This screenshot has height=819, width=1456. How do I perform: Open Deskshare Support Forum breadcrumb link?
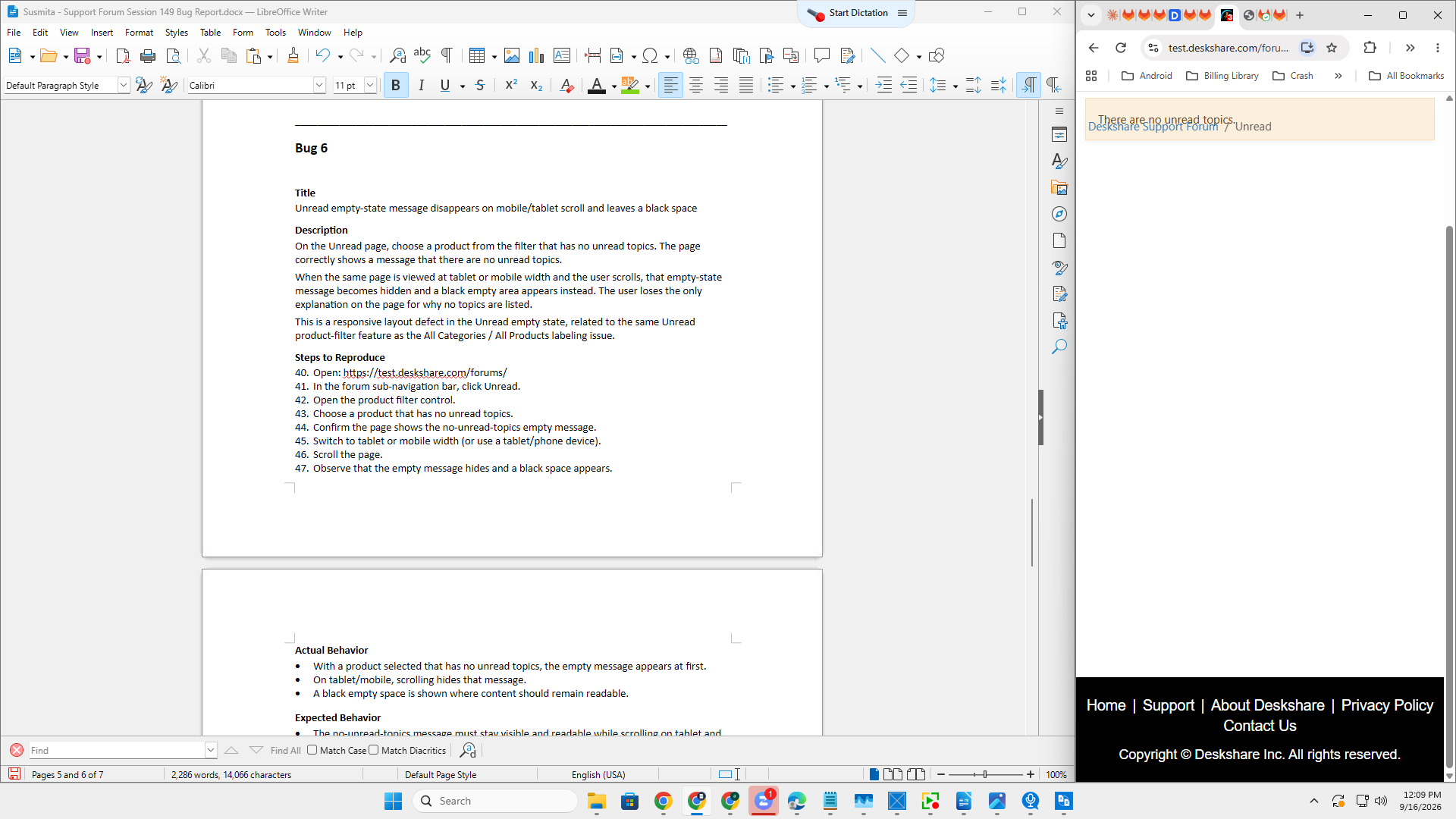coord(1153,127)
